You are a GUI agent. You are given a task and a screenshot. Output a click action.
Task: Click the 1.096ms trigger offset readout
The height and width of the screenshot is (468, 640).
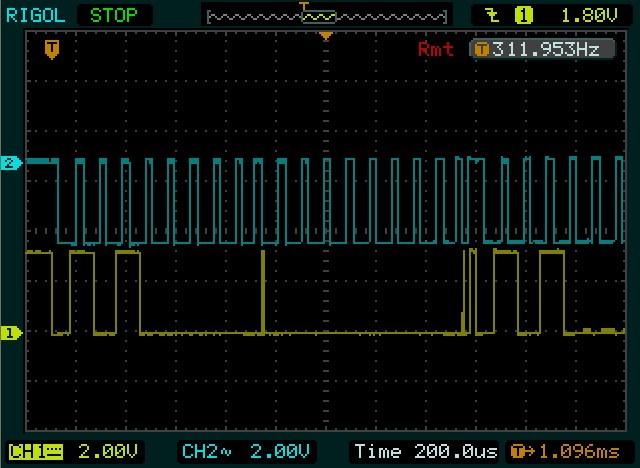point(567,451)
